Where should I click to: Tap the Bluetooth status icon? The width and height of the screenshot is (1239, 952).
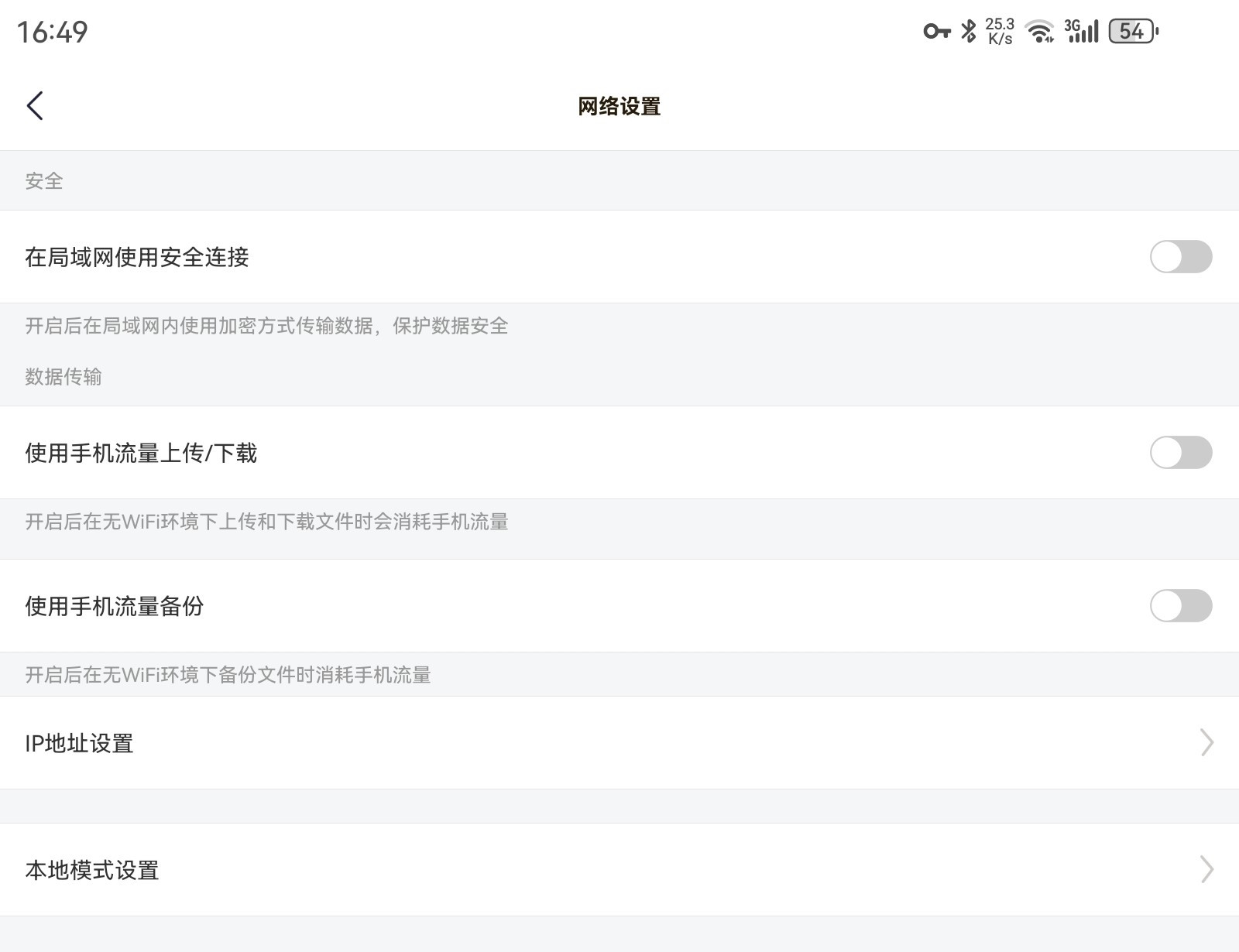(x=968, y=31)
